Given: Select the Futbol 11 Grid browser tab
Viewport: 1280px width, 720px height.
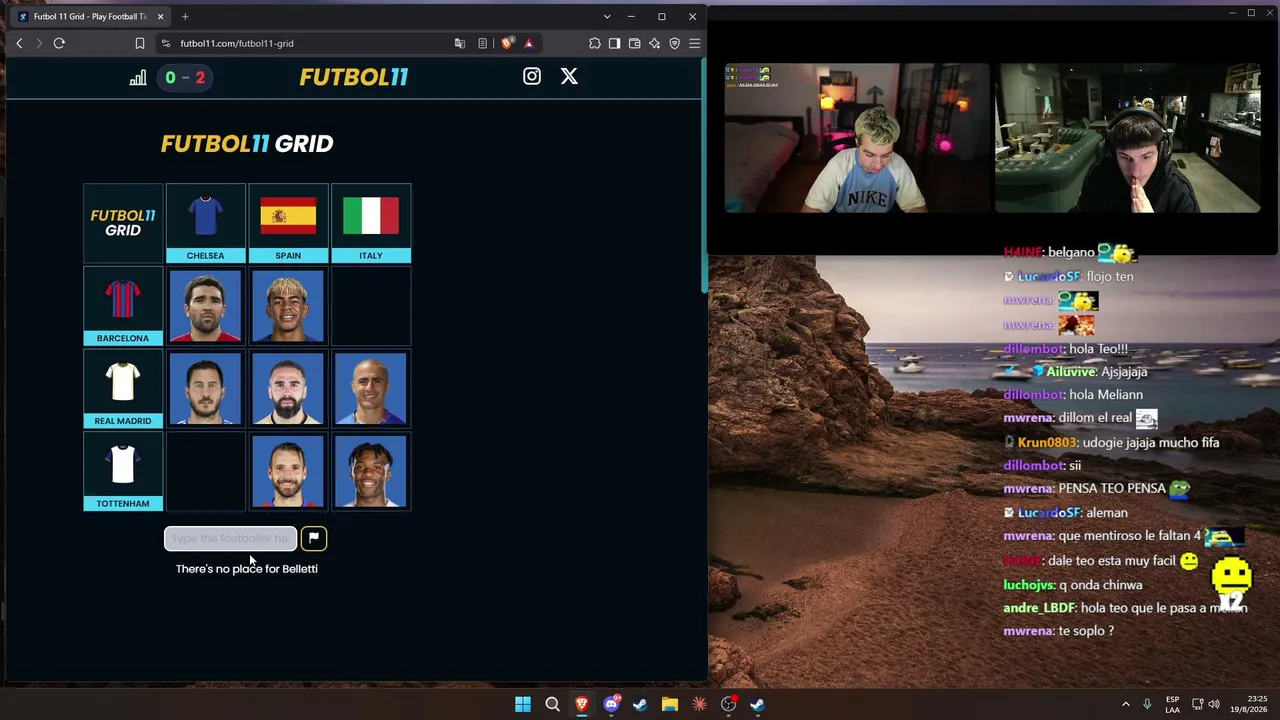Looking at the screenshot, I should click(x=88, y=16).
